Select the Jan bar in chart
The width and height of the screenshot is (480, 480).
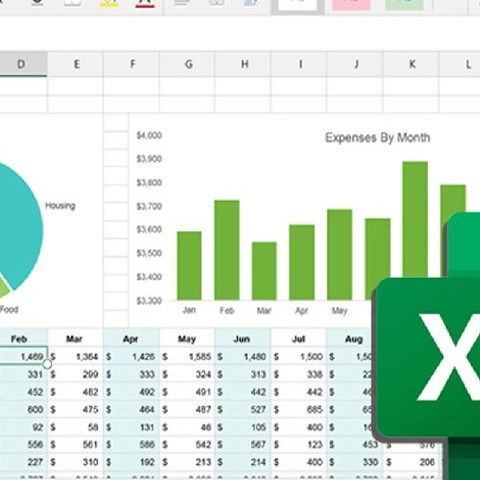189,266
